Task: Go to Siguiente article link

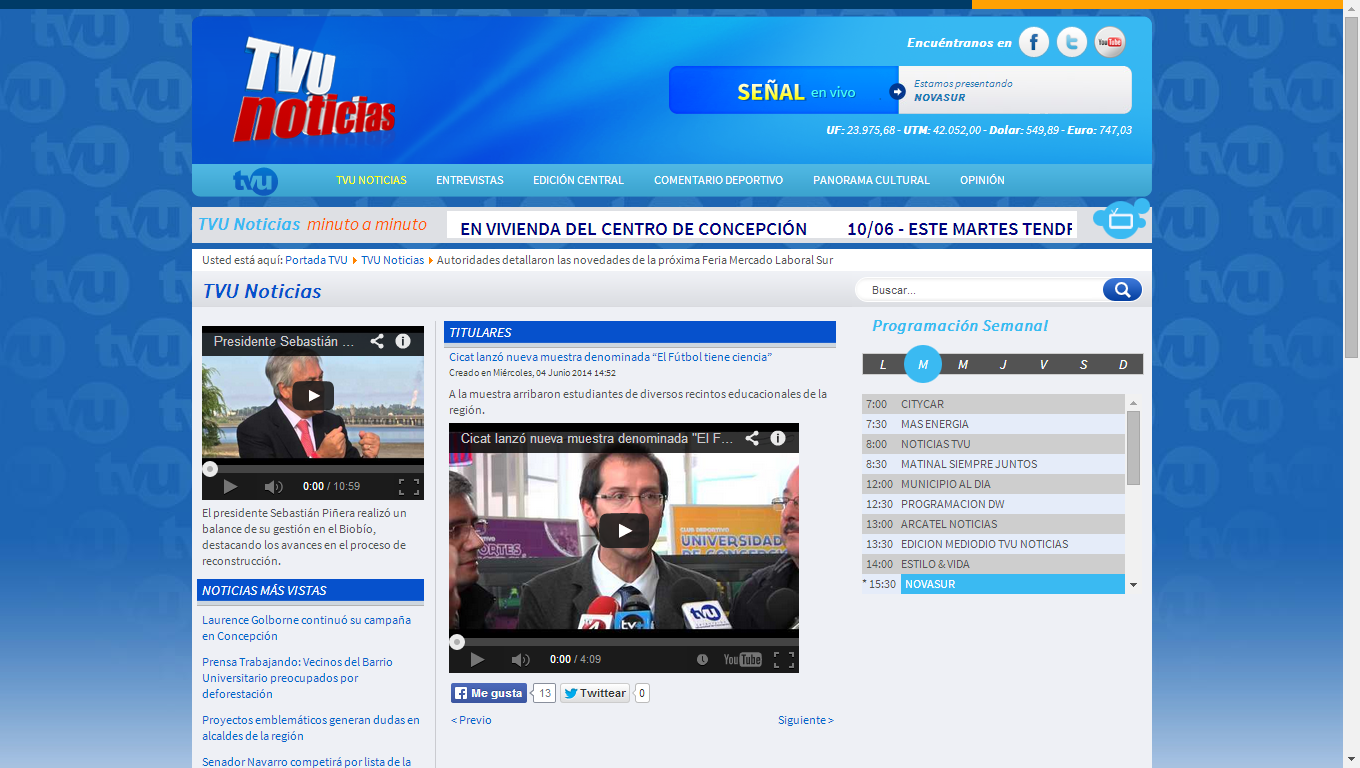Action: (x=806, y=720)
